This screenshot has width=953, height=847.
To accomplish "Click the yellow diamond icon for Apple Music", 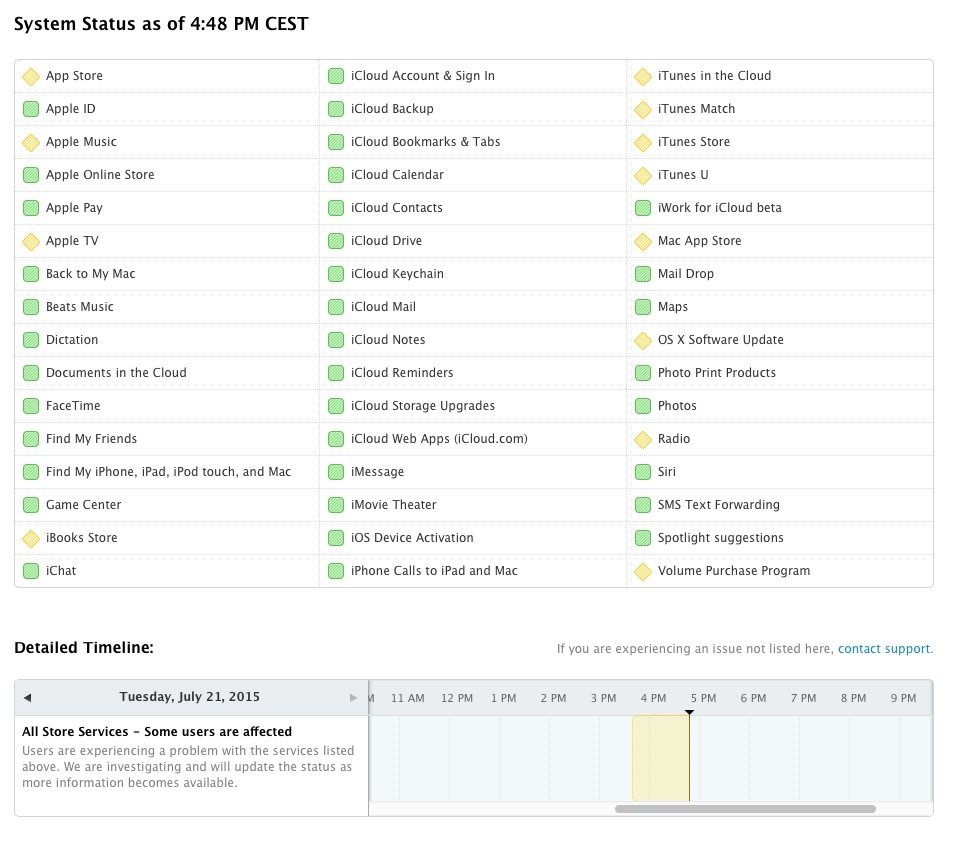I will (30, 143).
